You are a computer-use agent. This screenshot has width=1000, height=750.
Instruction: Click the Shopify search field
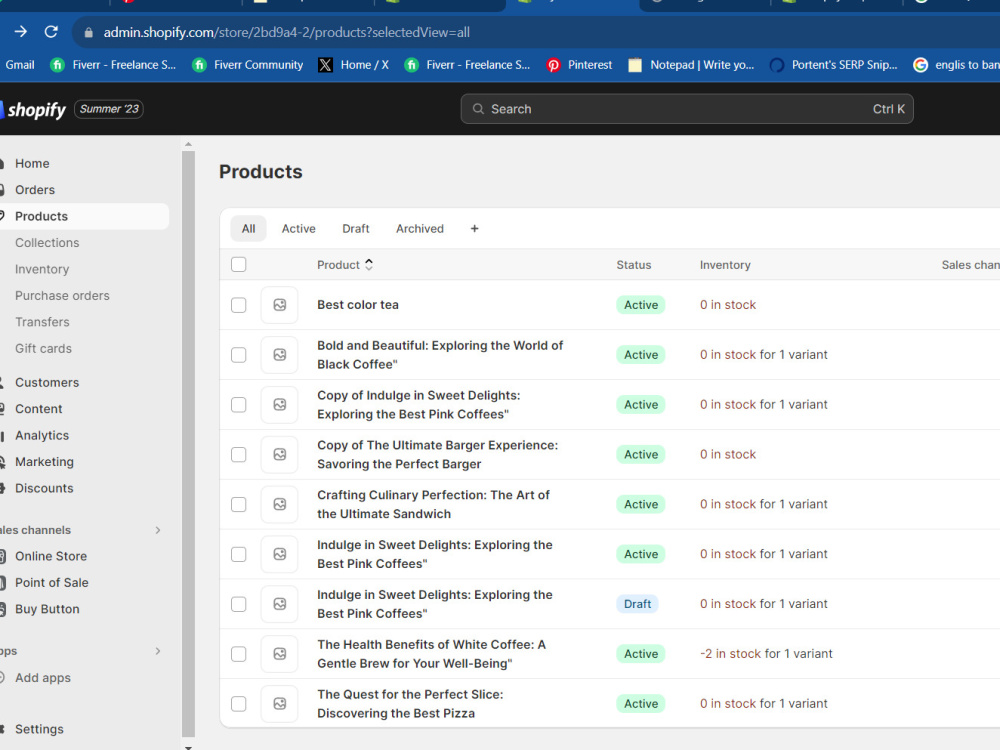tap(687, 109)
